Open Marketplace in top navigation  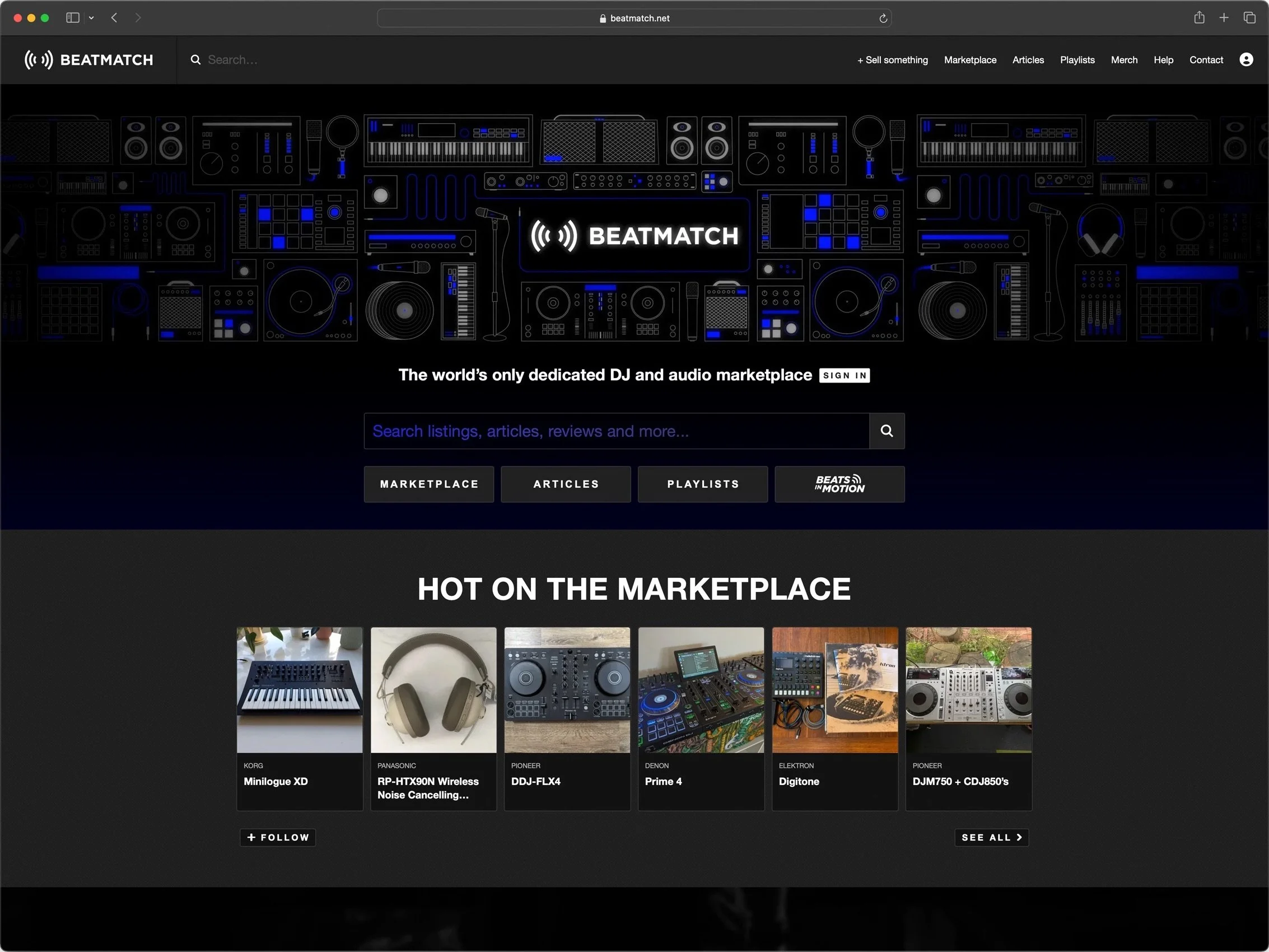[x=969, y=60]
